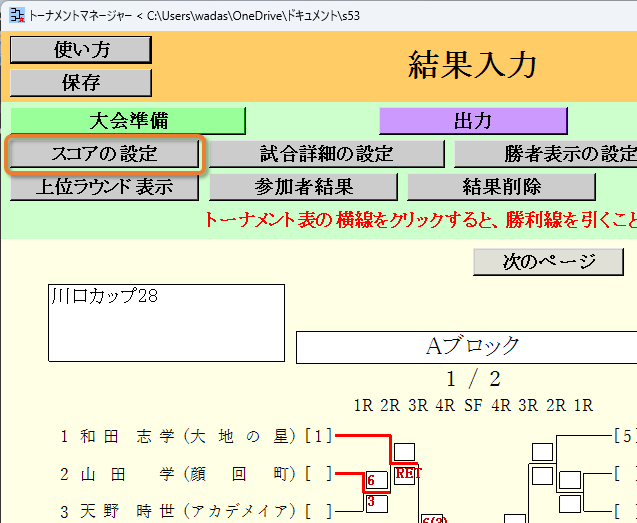Click the 川口カップ28 tournament name field
This screenshot has height=523, width=637.
(x=166, y=323)
